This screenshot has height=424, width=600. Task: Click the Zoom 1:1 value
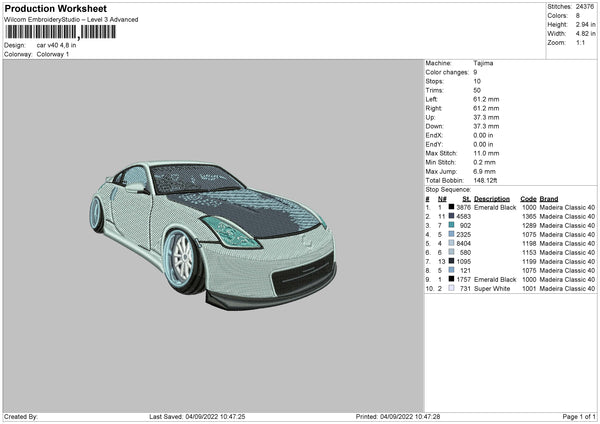point(579,43)
